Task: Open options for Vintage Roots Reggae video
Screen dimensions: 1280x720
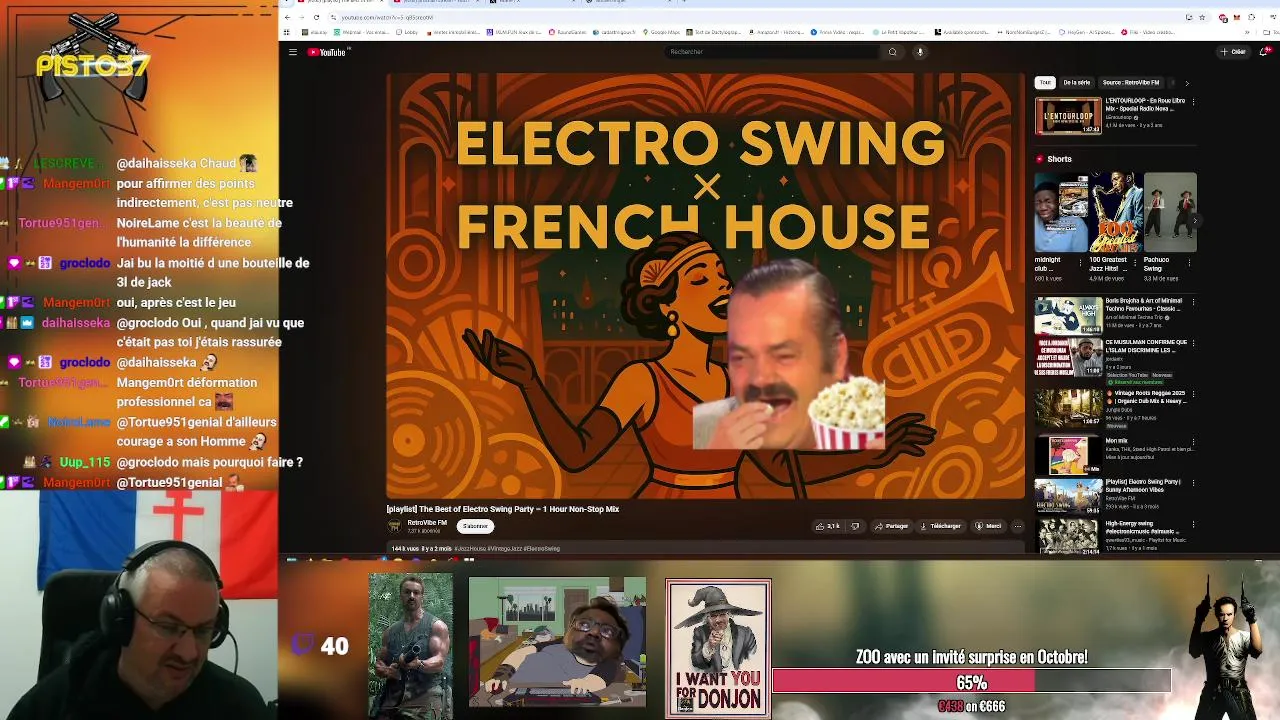Action: 1193,394
